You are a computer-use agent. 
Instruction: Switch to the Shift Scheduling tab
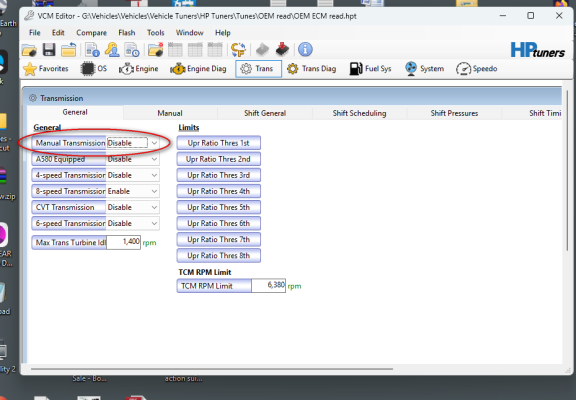[359, 113]
